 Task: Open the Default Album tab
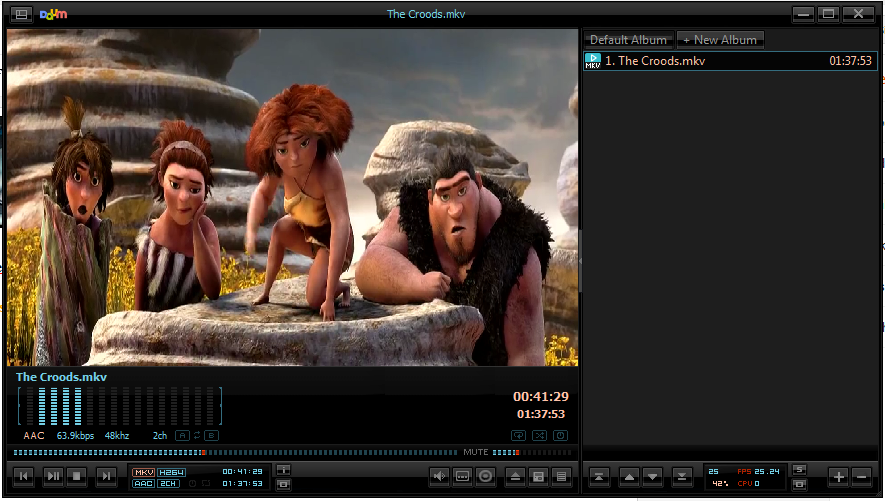628,40
